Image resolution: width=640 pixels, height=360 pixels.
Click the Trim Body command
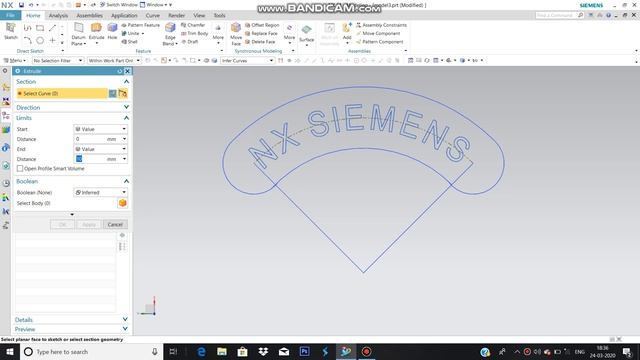(194, 33)
